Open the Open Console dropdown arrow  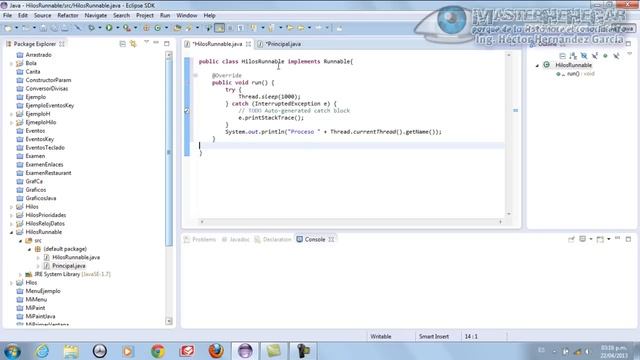pyautogui.click(x=609, y=239)
